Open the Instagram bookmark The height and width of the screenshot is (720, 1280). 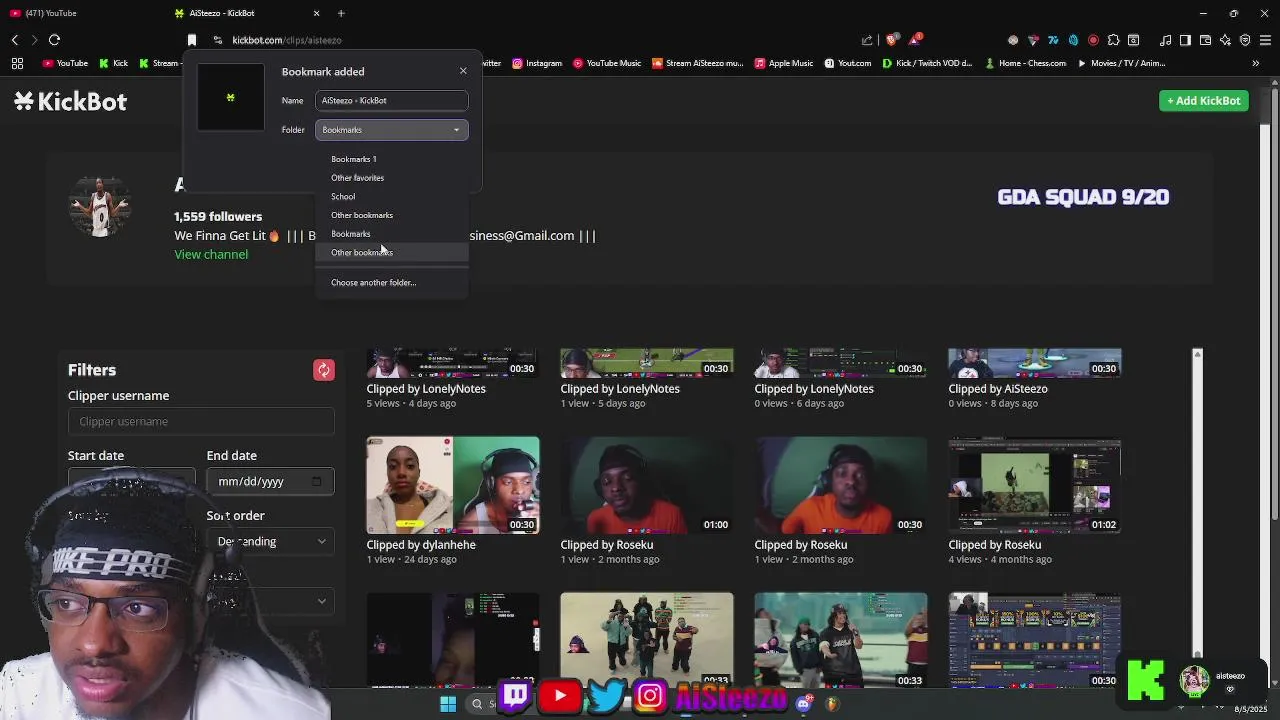(x=537, y=63)
